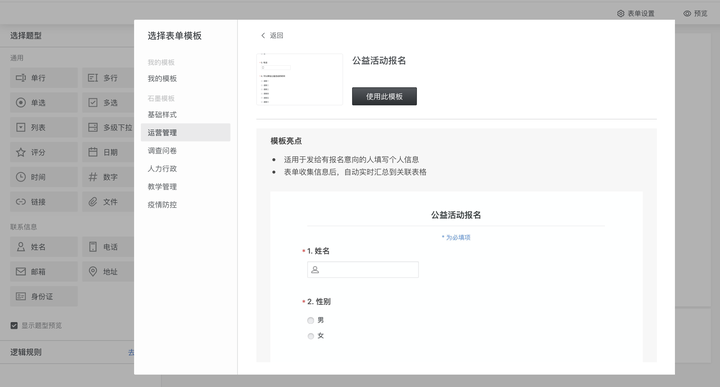Click the 数字 hash number icon
Image resolution: width=720 pixels, height=387 pixels.
(93, 177)
